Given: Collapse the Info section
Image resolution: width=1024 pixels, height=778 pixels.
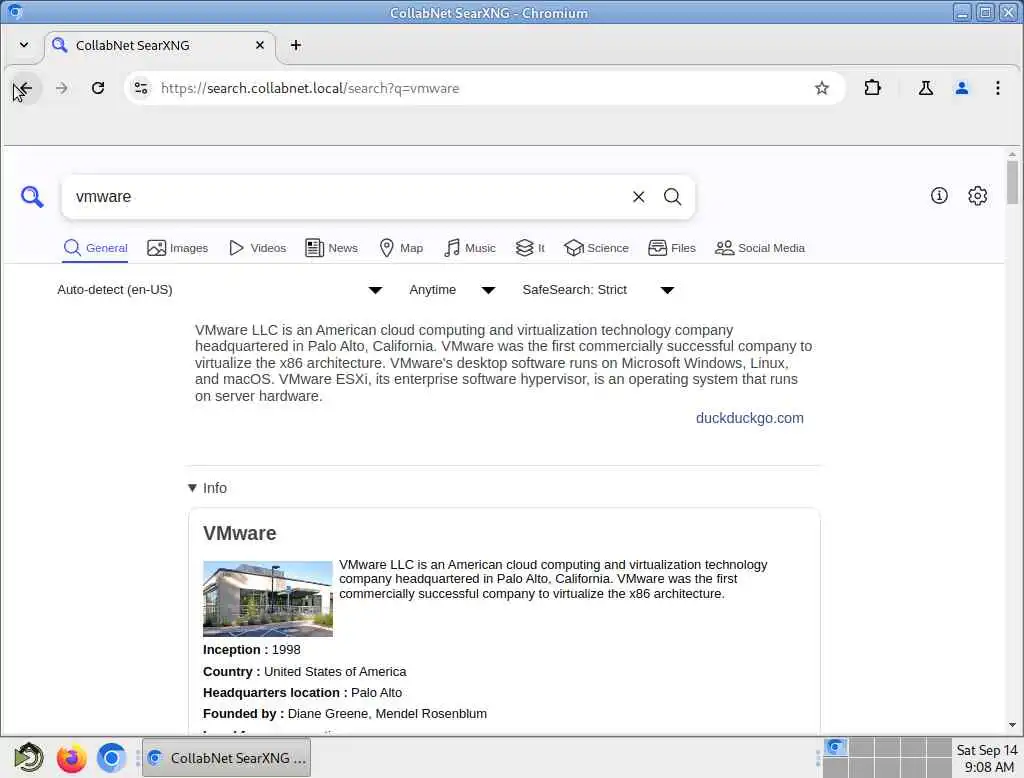Looking at the screenshot, I should coord(207,488).
